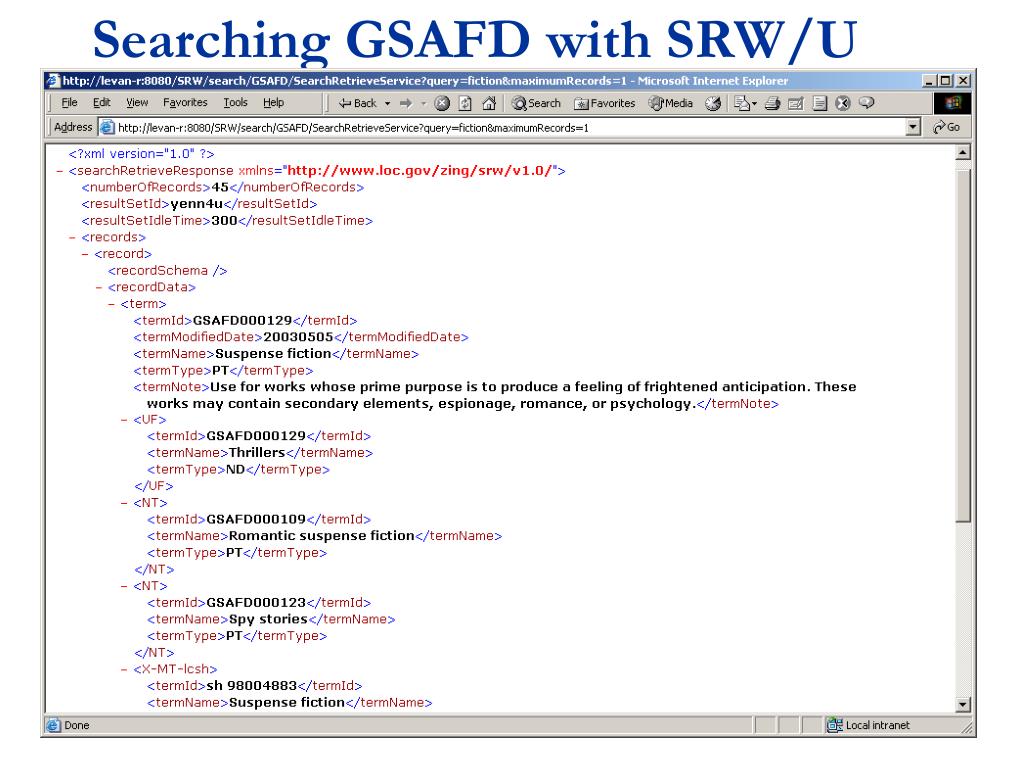The height and width of the screenshot is (768, 1024).
Task: Click the GSAFD000123 term ID
Action: [256, 603]
